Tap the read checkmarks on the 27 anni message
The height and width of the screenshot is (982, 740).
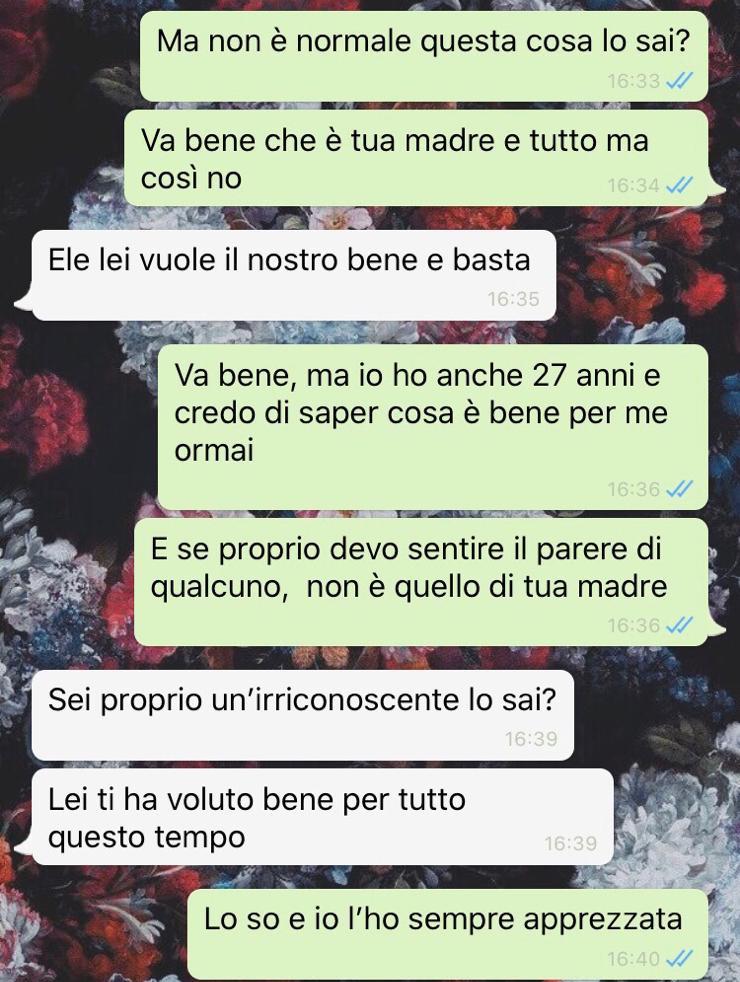(680, 488)
